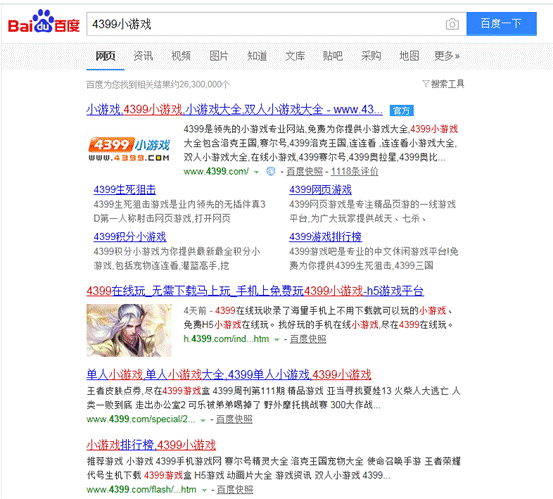Open 百度快照 for www.4399.com/special result
553x499 pixels.
click(234, 419)
